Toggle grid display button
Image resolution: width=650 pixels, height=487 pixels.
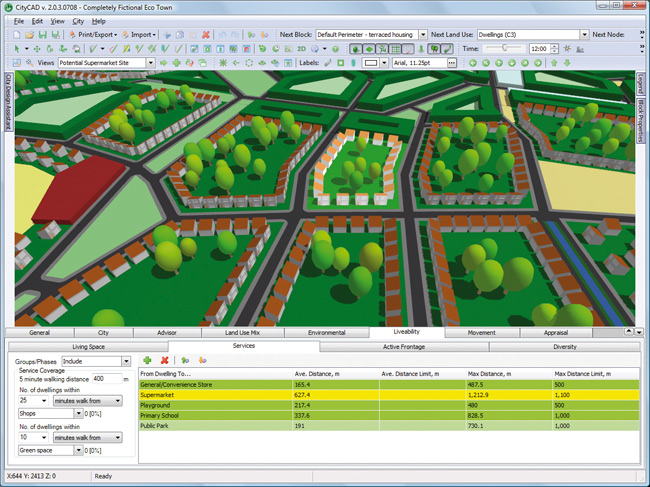(x=396, y=48)
